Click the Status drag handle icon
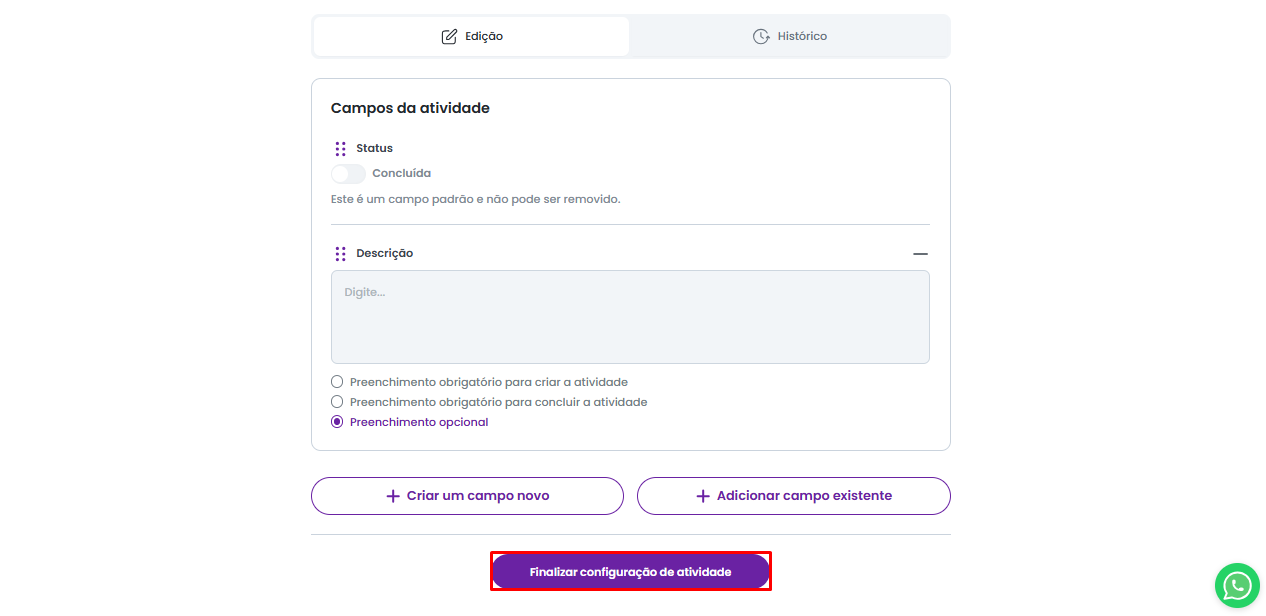 click(341, 148)
